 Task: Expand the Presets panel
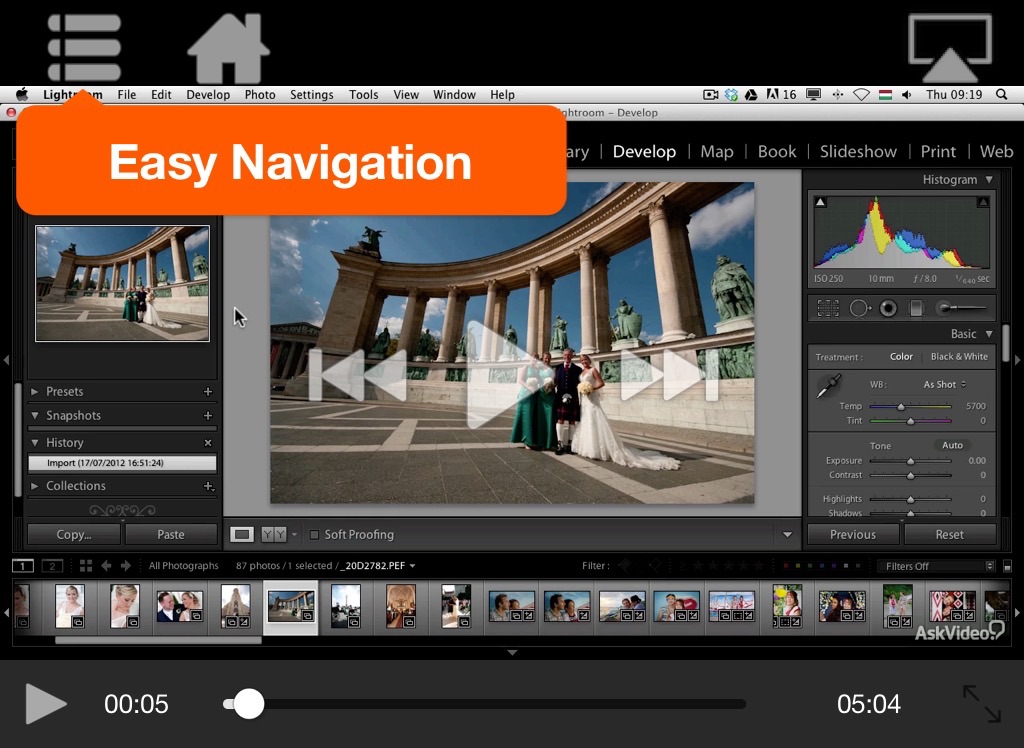pyautogui.click(x=65, y=392)
